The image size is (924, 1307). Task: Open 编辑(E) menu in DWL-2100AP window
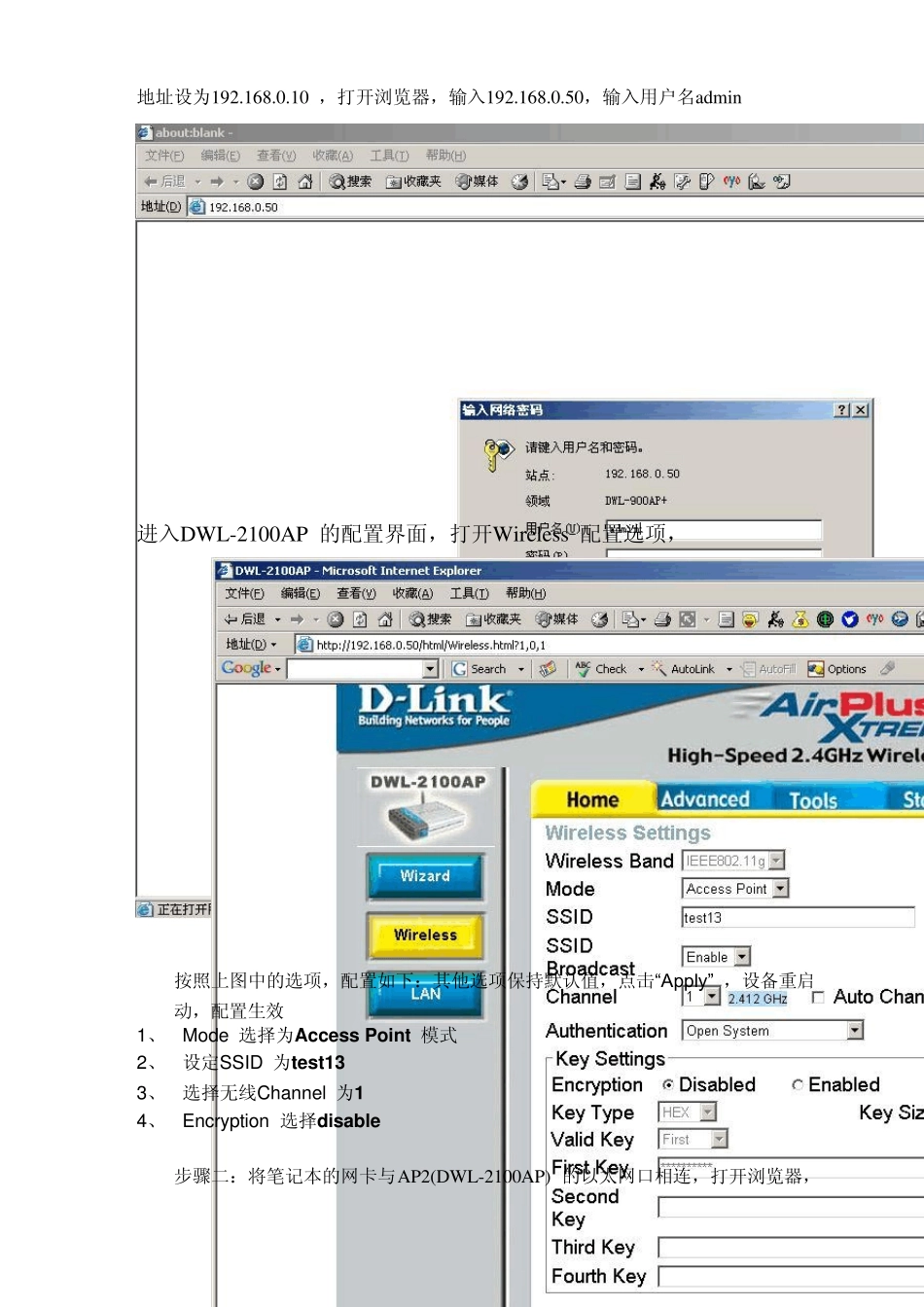click(x=301, y=593)
